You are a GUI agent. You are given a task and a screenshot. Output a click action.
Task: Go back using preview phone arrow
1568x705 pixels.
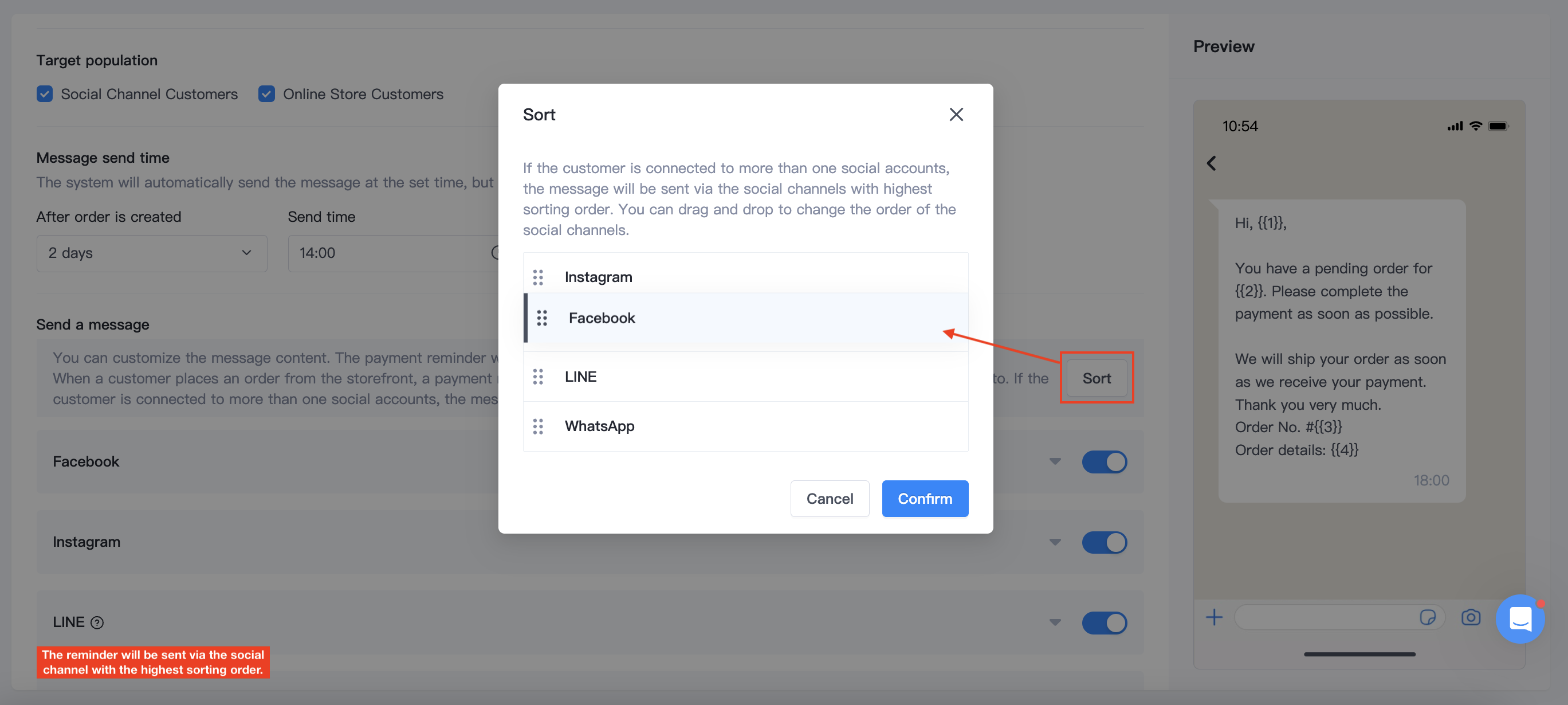point(1211,163)
